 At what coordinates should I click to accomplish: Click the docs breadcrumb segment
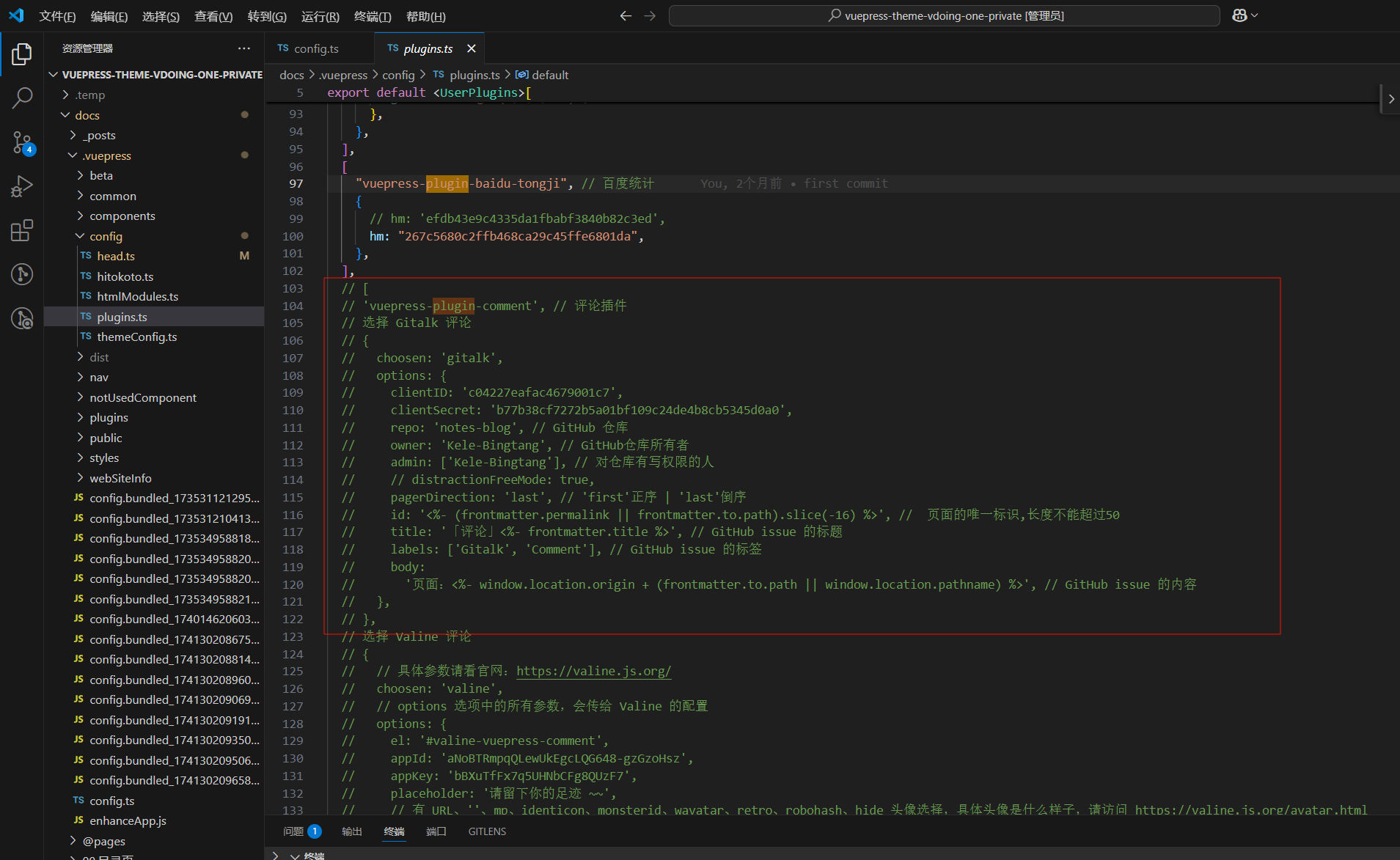point(291,75)
